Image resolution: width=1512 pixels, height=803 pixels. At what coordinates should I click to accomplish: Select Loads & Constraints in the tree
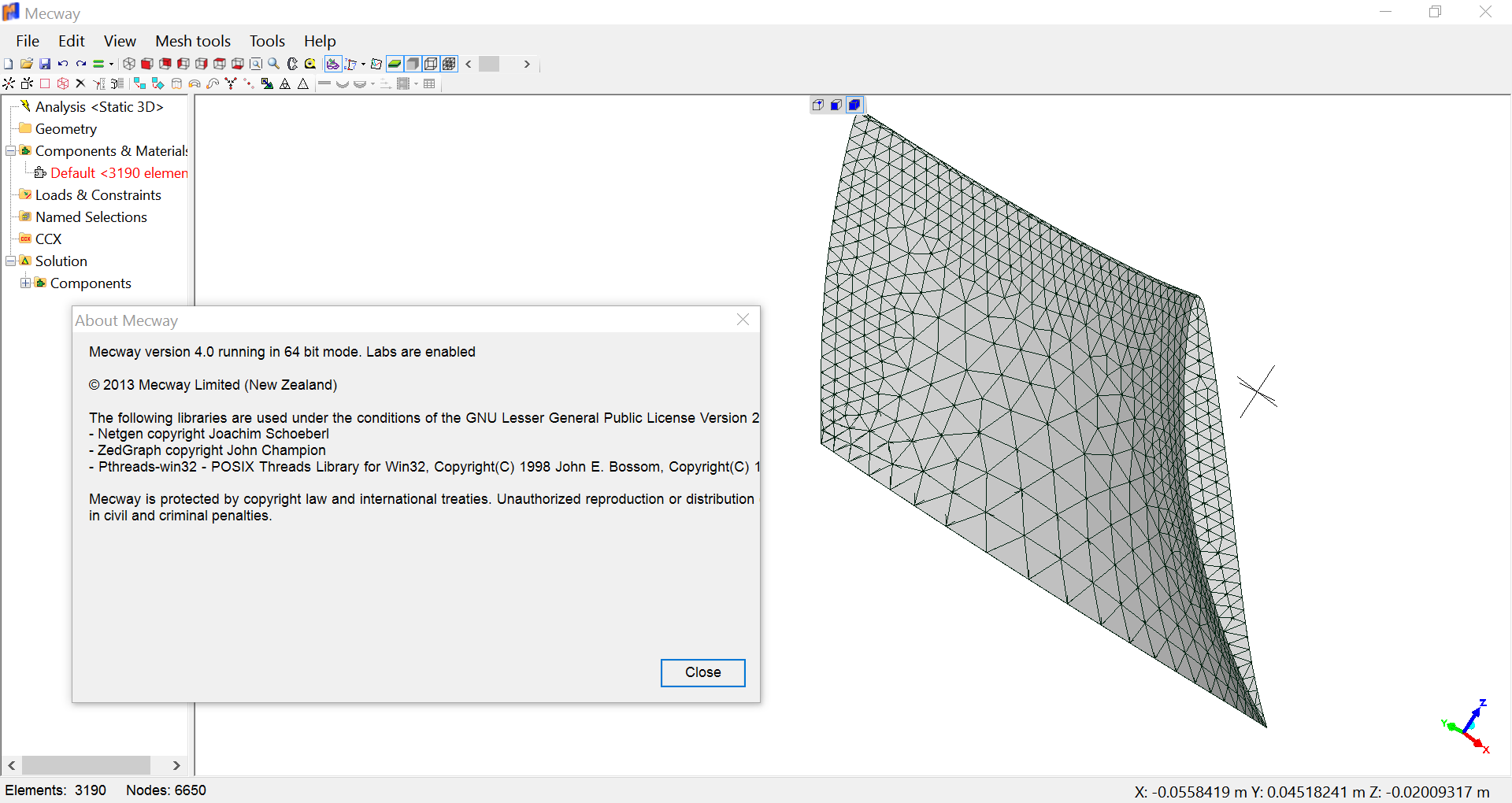[x=98, y=194]
